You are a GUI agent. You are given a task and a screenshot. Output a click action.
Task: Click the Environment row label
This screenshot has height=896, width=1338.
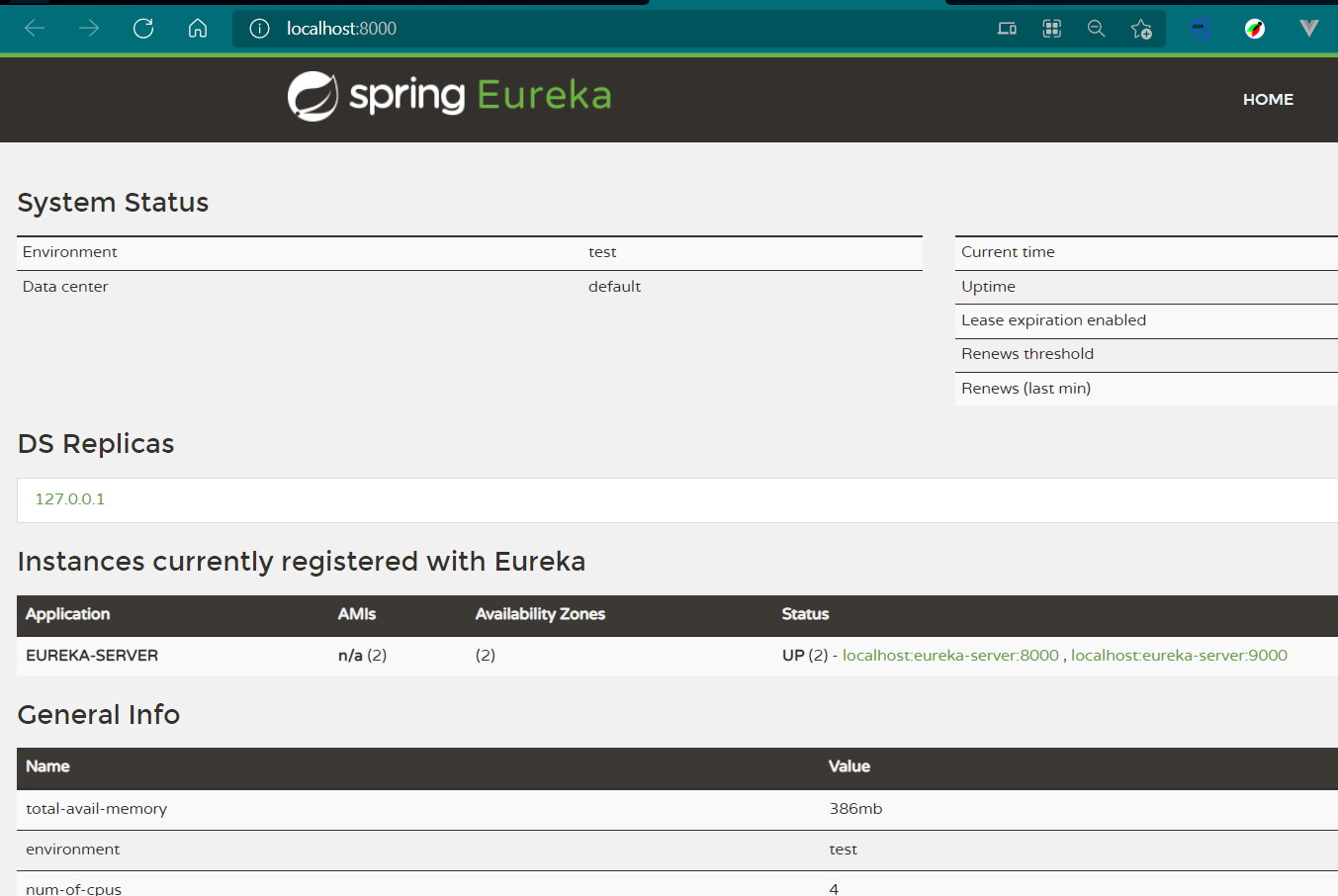[x=69, y=252]
